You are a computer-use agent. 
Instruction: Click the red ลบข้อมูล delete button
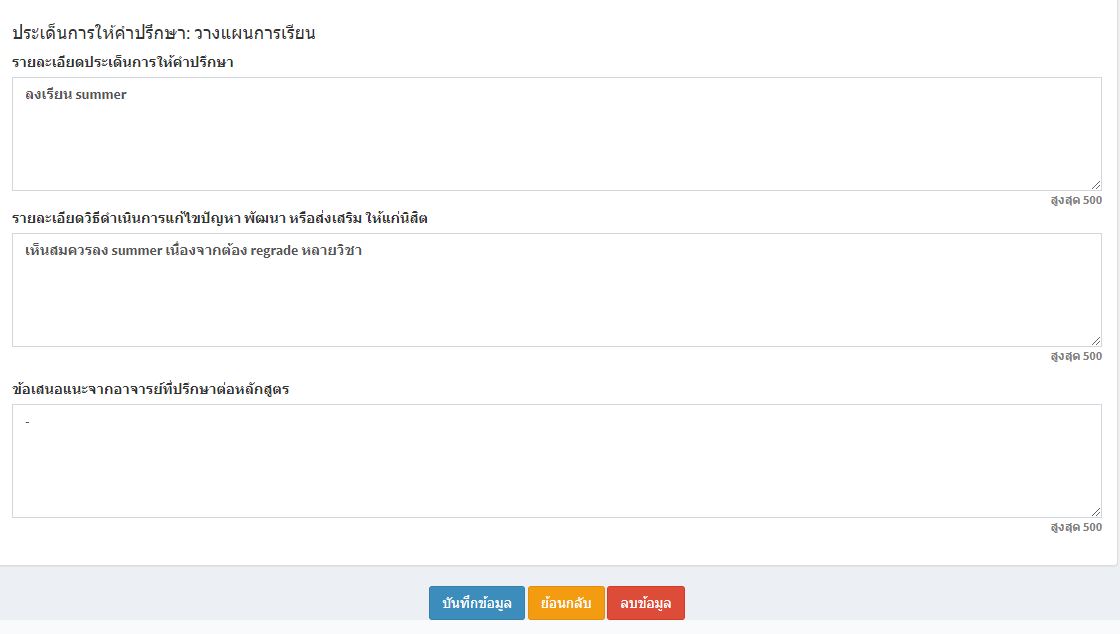pyautogui.click(x=645, y=603)
